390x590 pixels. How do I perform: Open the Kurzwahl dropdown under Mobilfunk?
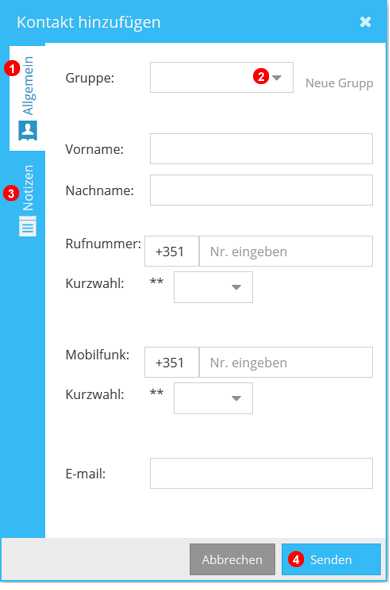(x=213, y=398)
